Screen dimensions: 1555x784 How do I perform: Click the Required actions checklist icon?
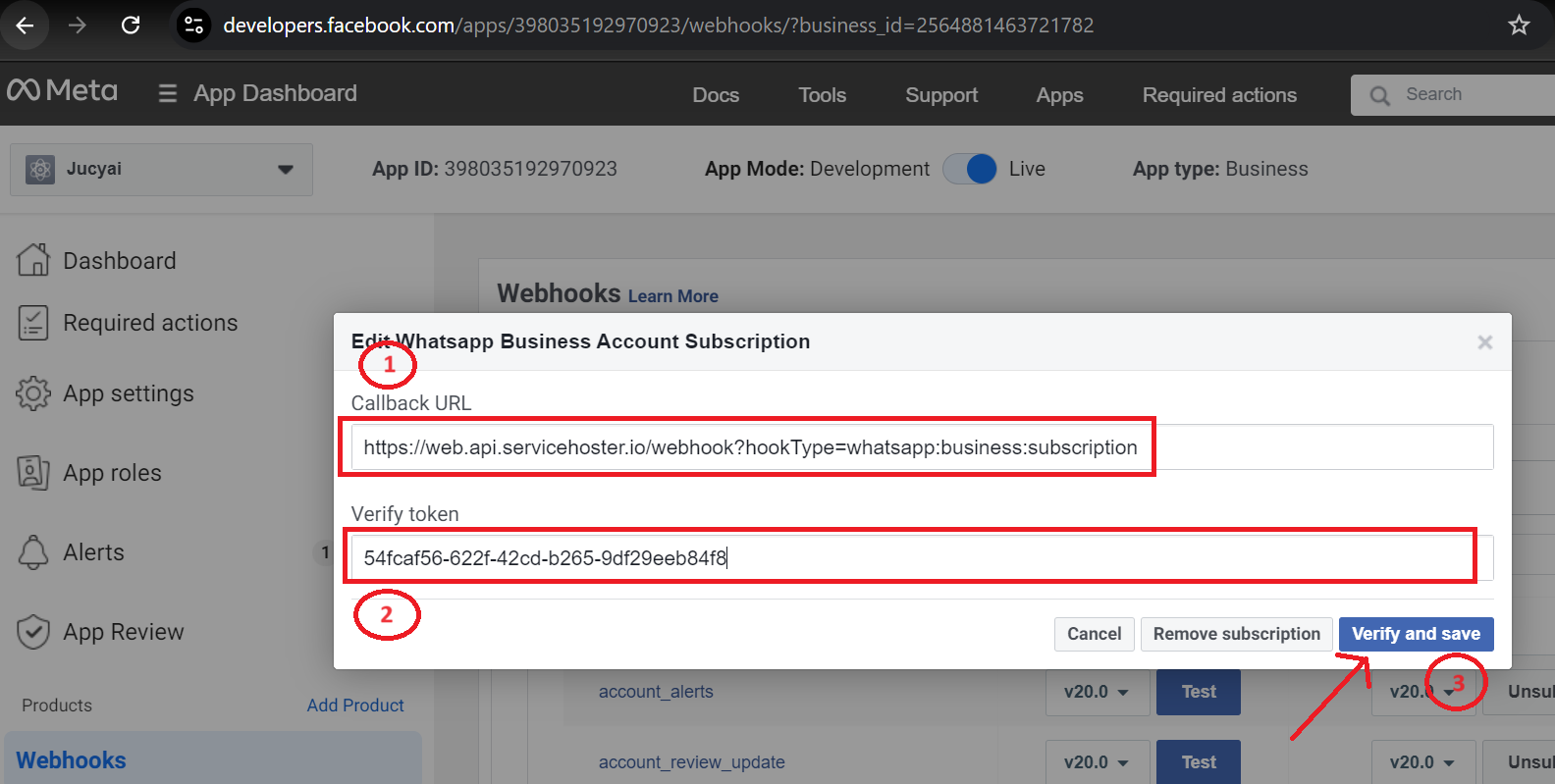click(x=33, y=323)
